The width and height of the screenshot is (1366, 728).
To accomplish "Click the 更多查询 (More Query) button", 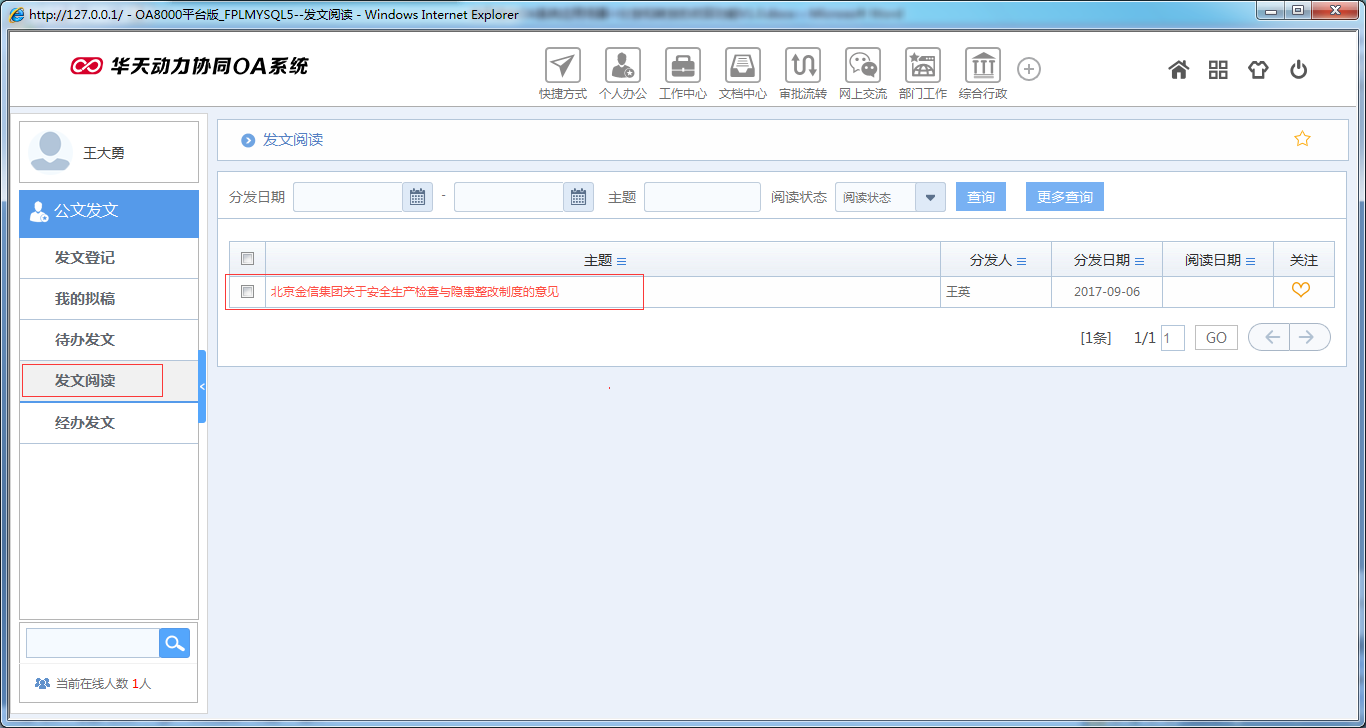I will (x=1064, y=196).
